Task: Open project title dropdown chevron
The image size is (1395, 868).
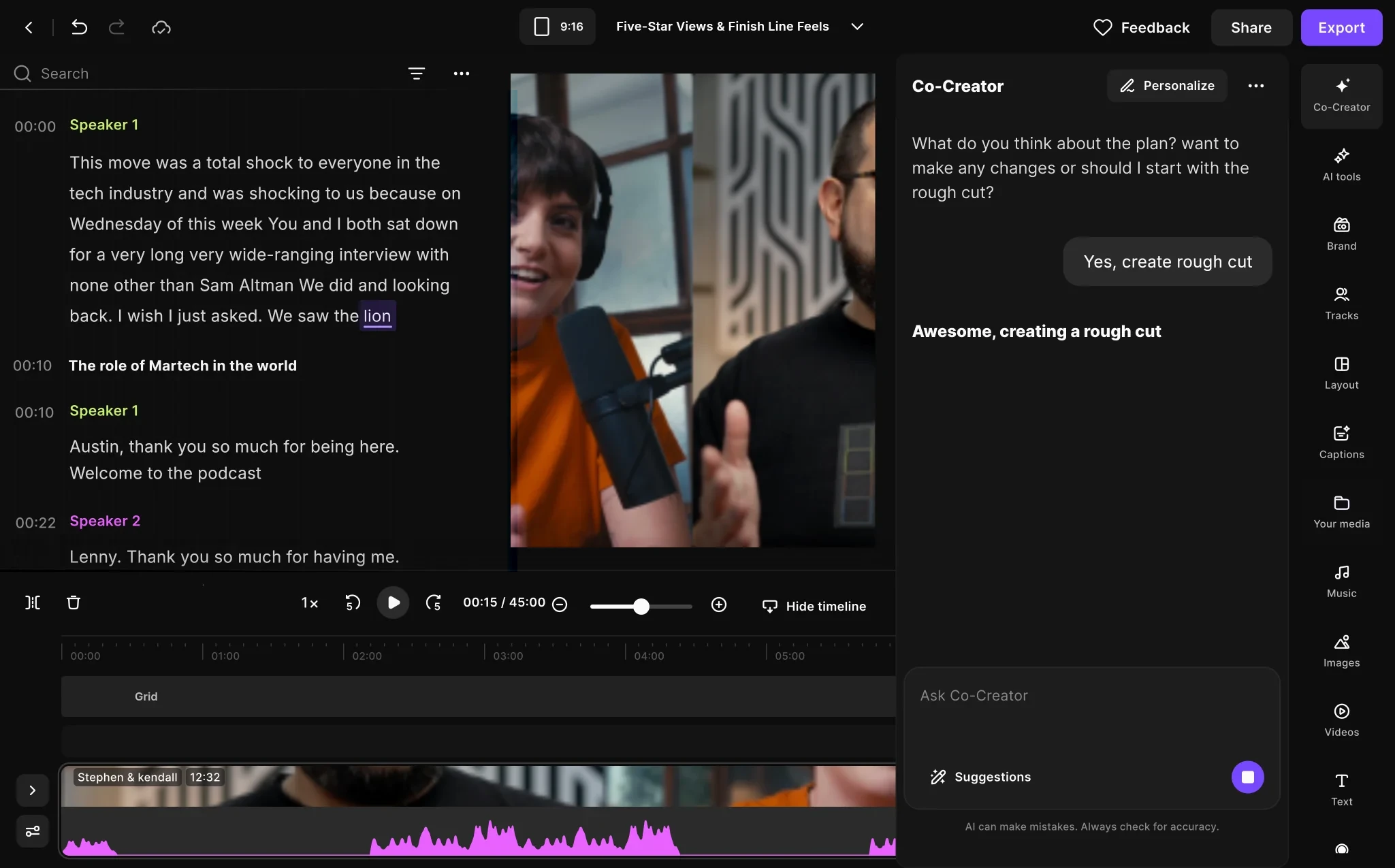Action: (x=857, y=27)
